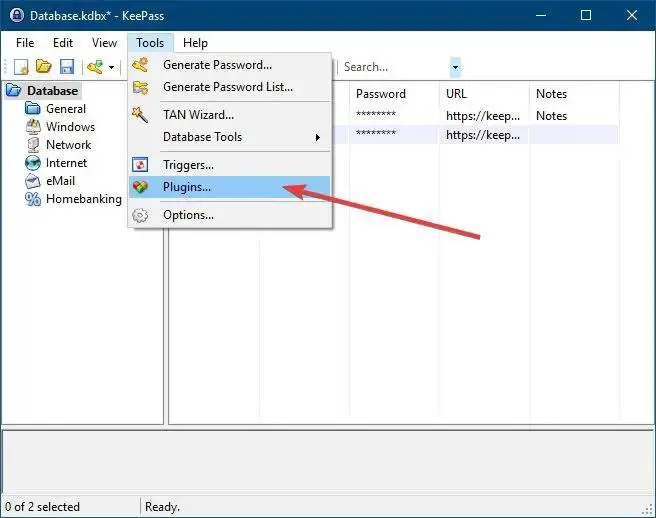
Task: Select the Homebanking group
Action: click(x=84, y=199)
